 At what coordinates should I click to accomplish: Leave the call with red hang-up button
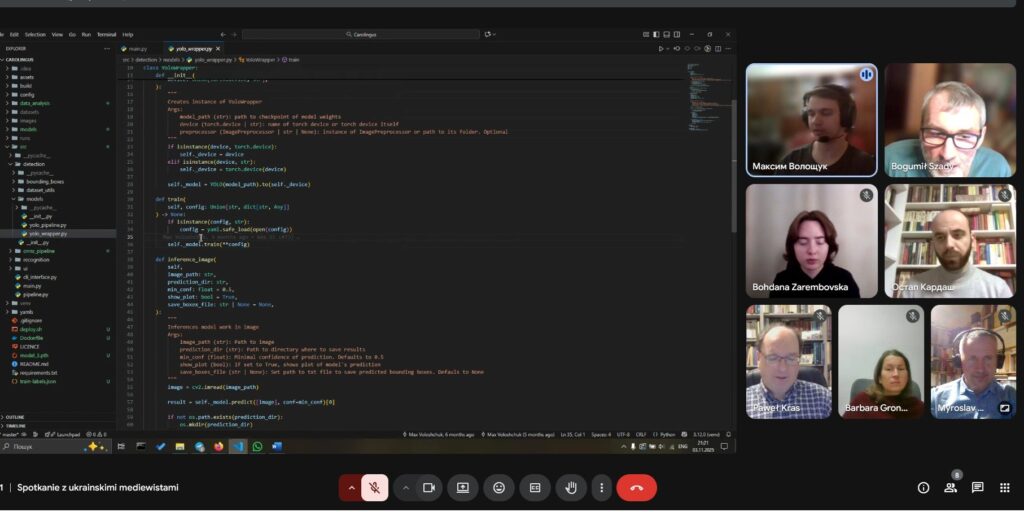point(637,488)
